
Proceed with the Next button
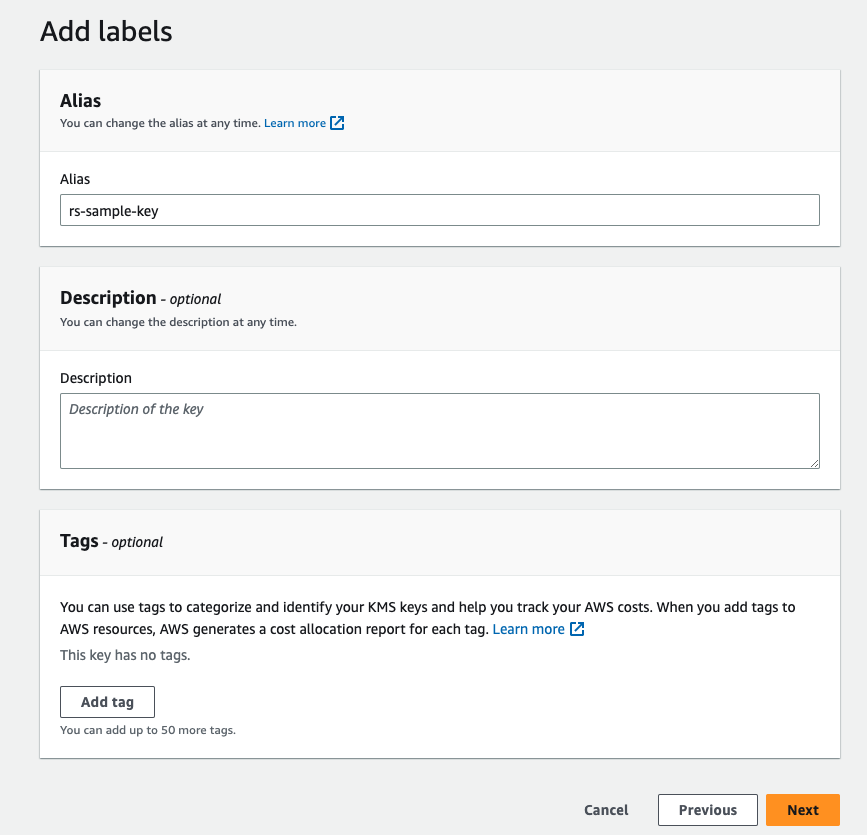803,810
